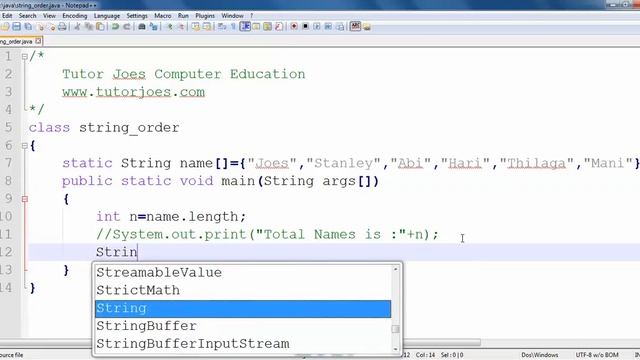
Task: Open the Edit menu
Action: click(x=7, y=16)
